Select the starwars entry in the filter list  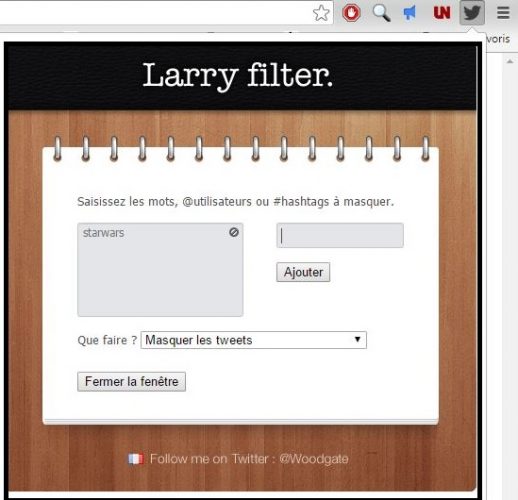103,233
